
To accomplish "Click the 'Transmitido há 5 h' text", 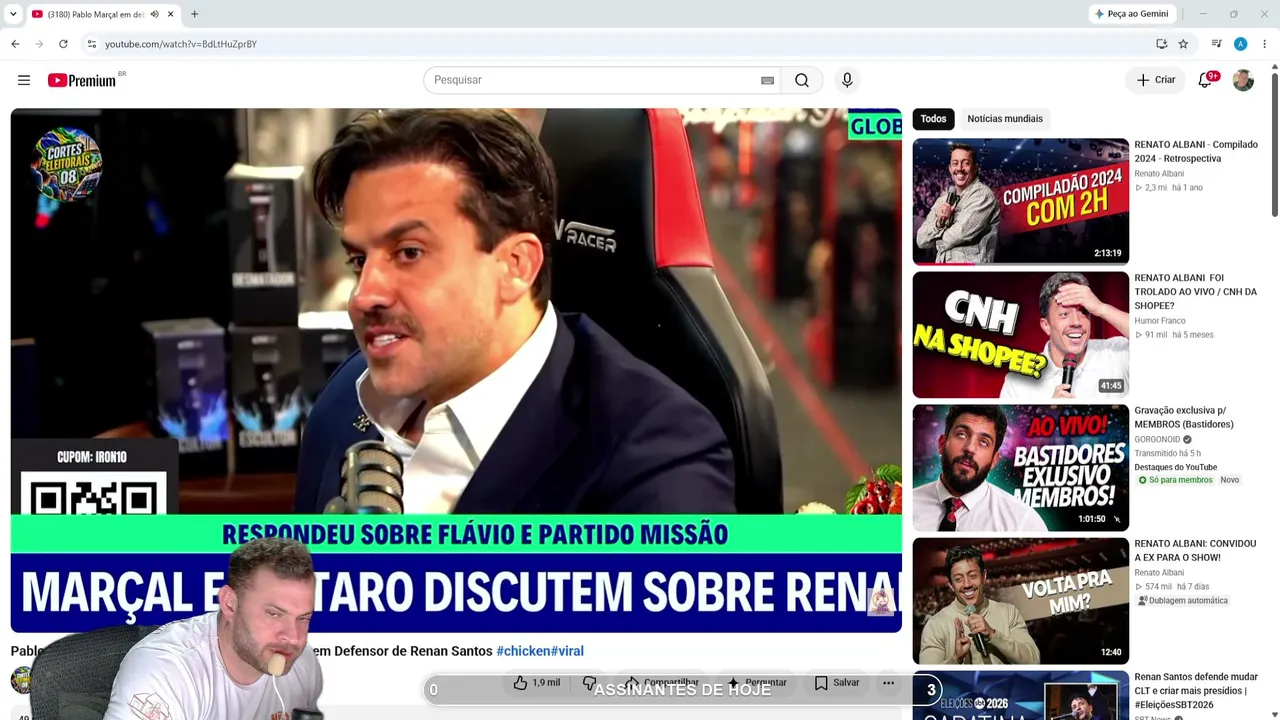I will click(x=1168, y=454).
